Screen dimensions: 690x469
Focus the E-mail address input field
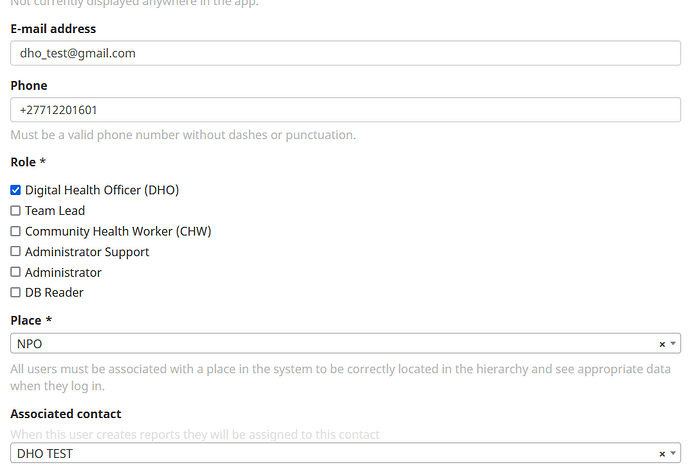point(345,53)
